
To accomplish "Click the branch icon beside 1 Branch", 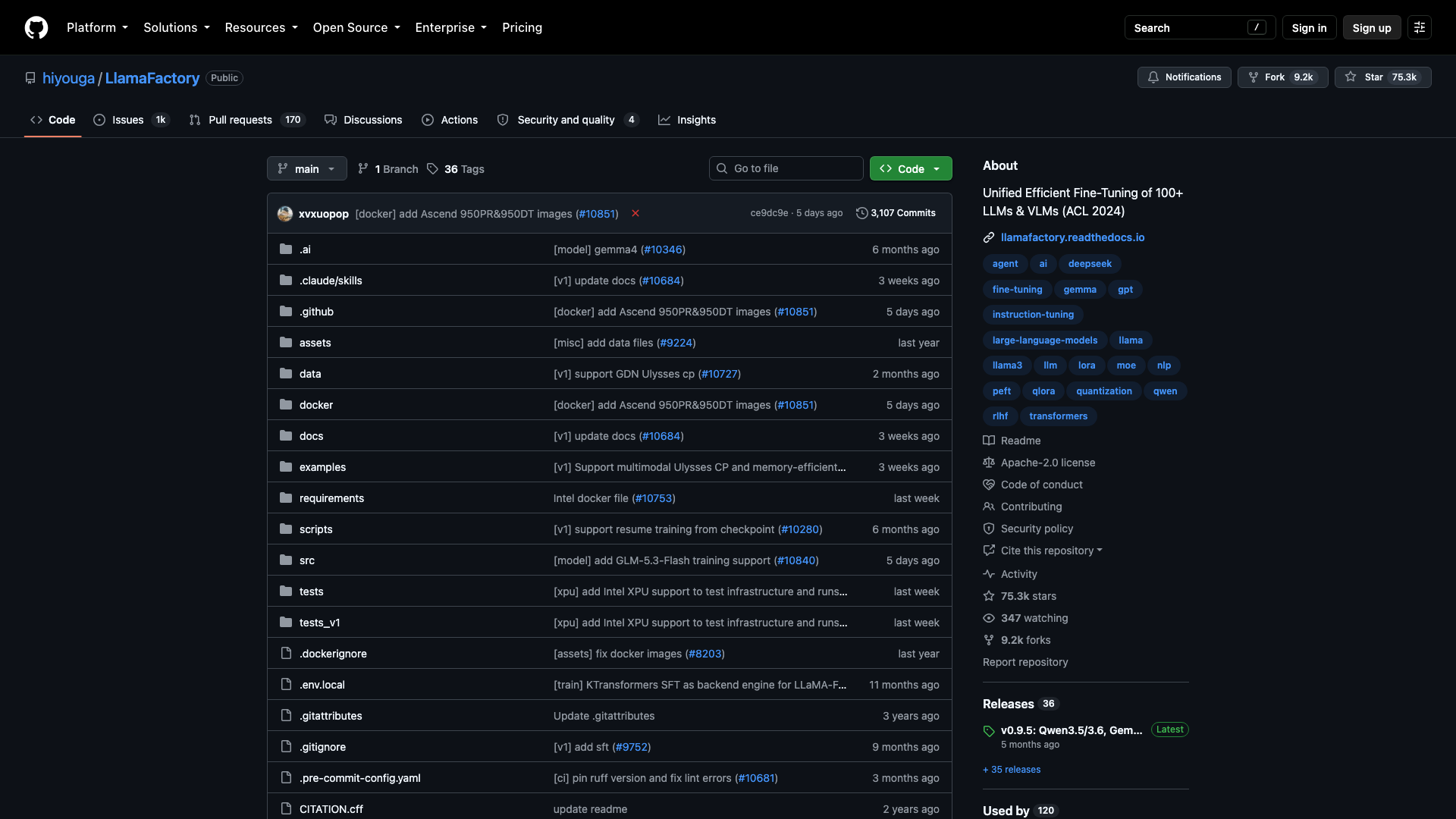I will [363, 168].
